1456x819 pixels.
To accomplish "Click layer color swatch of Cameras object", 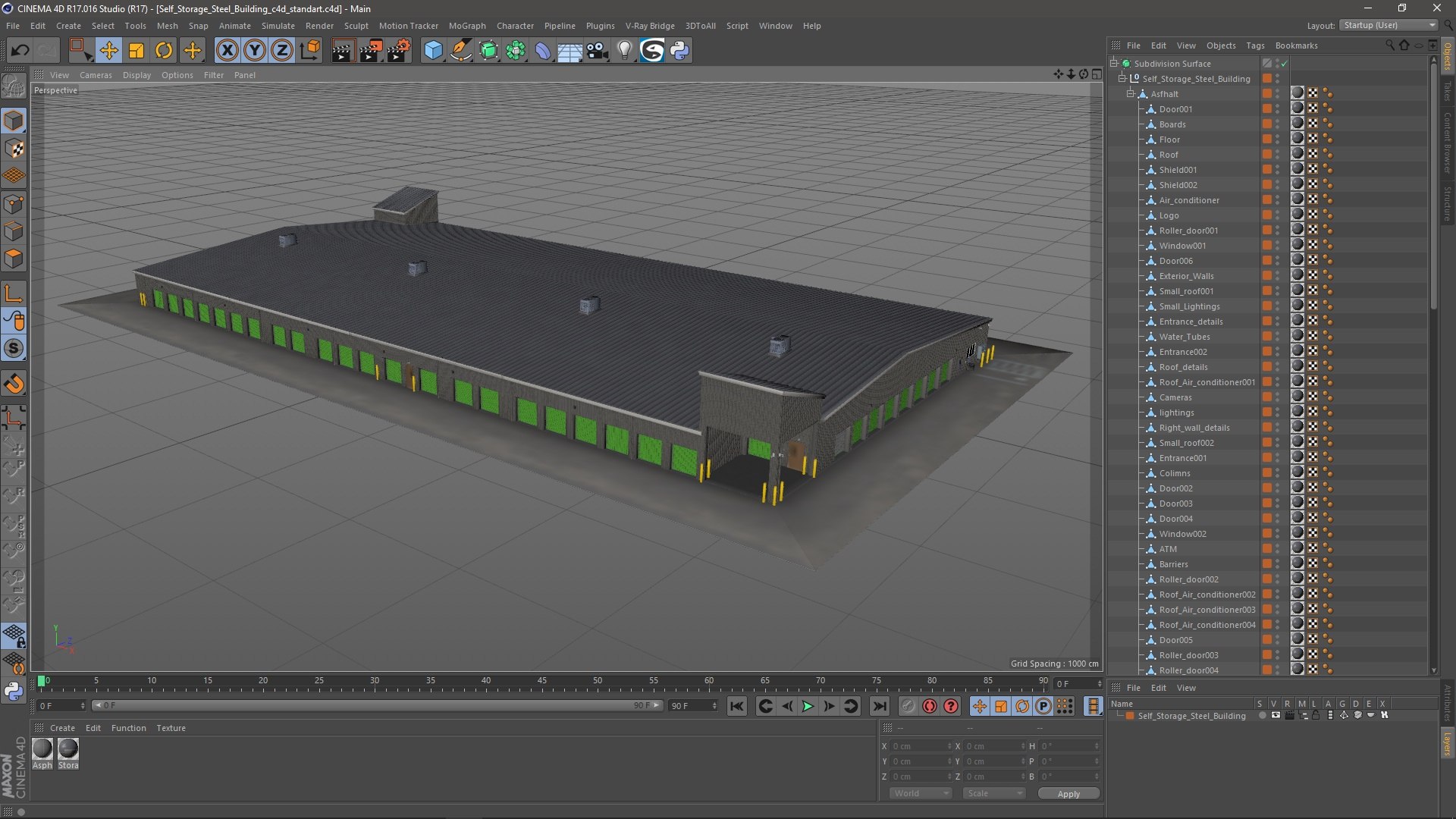I will click(x=1266, y=397).
